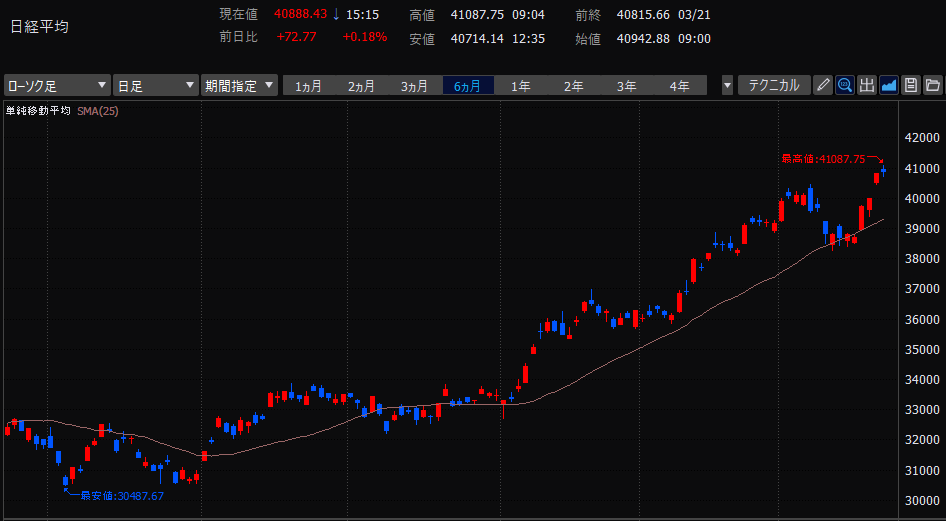Select the 6ヵ月 period tab
Viewport: 946px width, 521px height.
coord(468,86)
